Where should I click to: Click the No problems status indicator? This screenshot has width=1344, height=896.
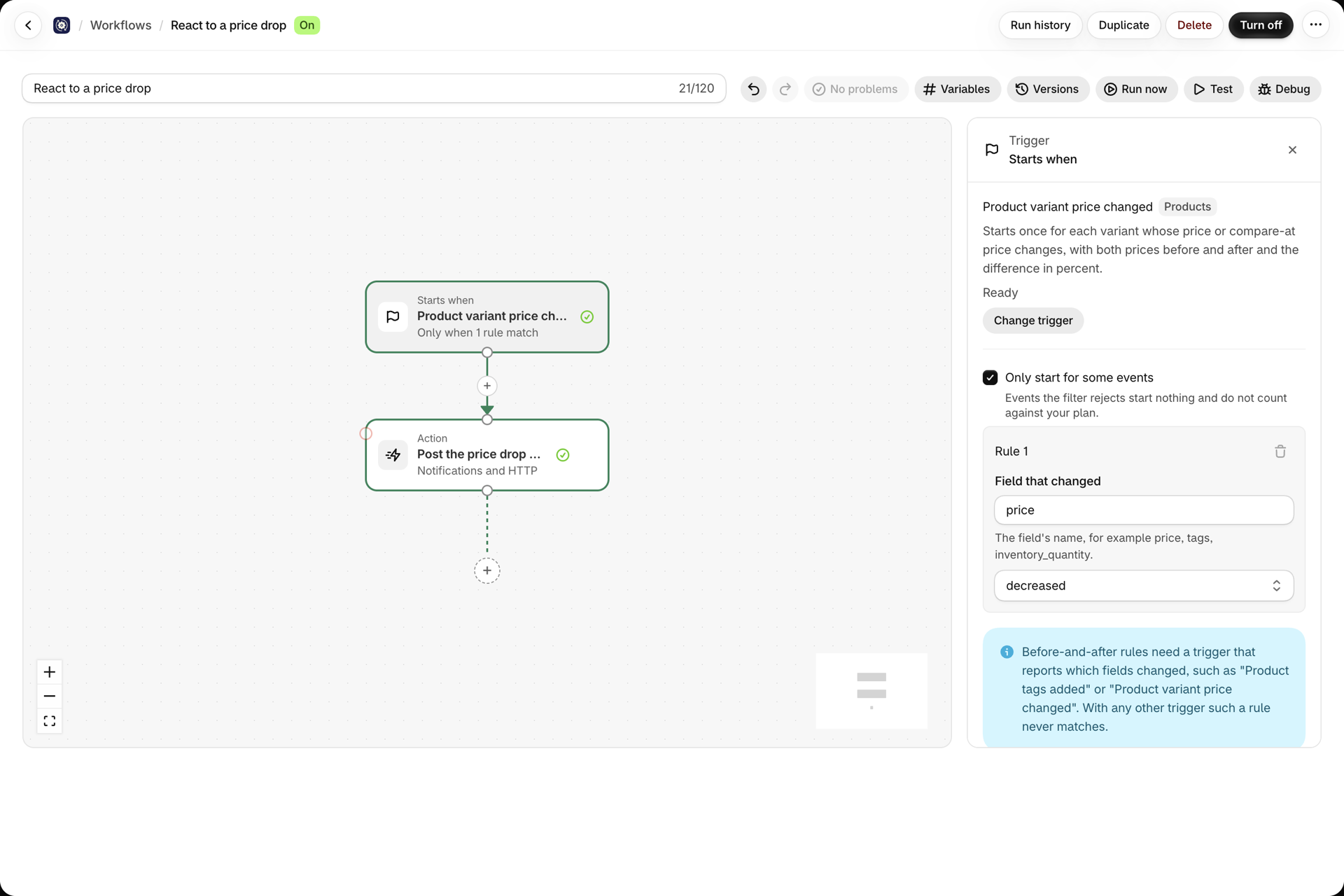pyautogui.click(x=855, y=89)
